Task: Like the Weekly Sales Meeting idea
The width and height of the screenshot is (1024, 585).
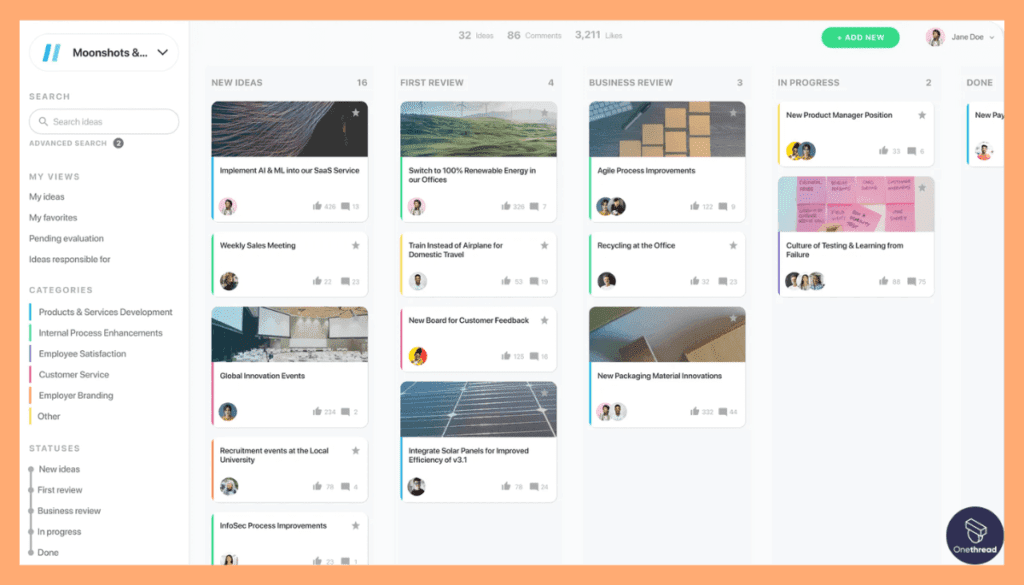Action: (317, 281)
